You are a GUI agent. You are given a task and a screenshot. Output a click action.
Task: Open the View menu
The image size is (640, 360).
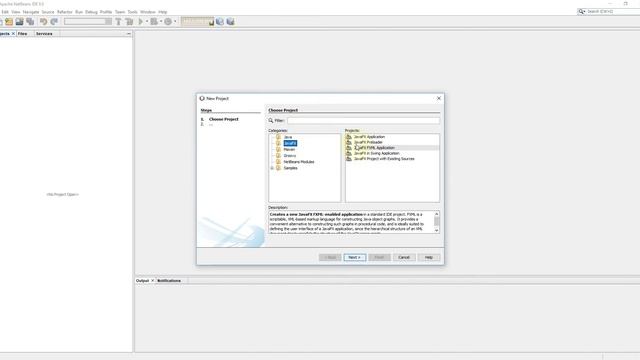point(16,12)
